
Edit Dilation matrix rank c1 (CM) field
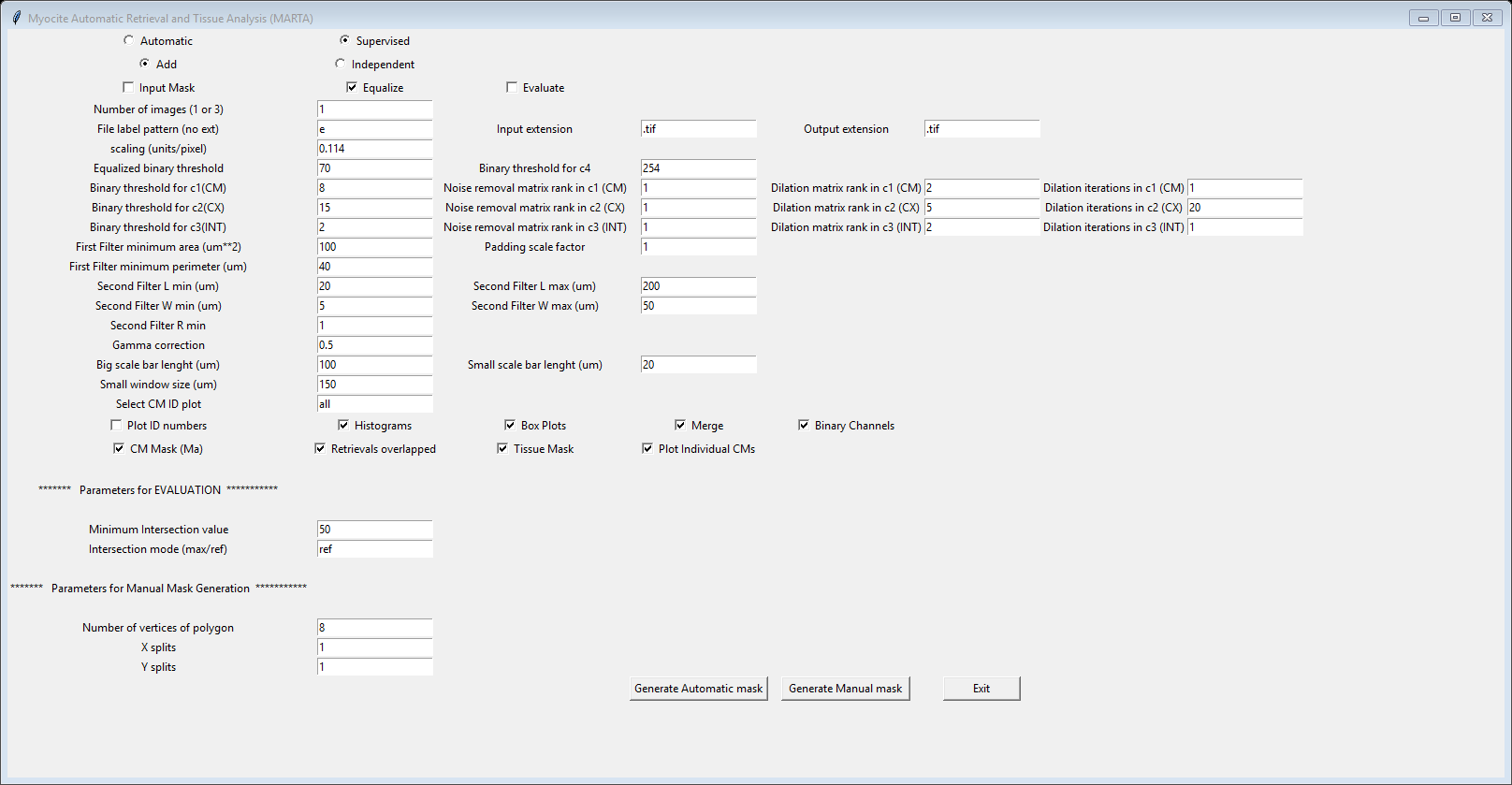tap(981, 188)
